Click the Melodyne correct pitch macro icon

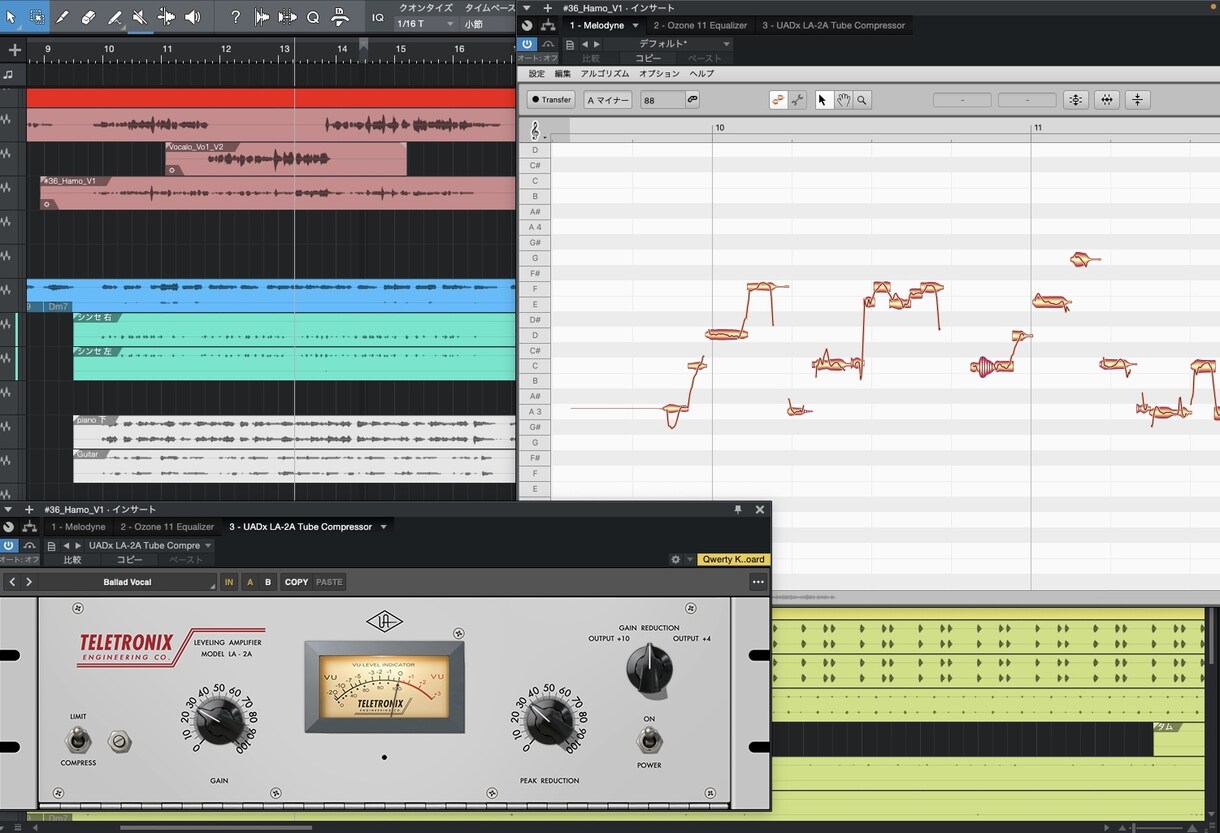1075,100
